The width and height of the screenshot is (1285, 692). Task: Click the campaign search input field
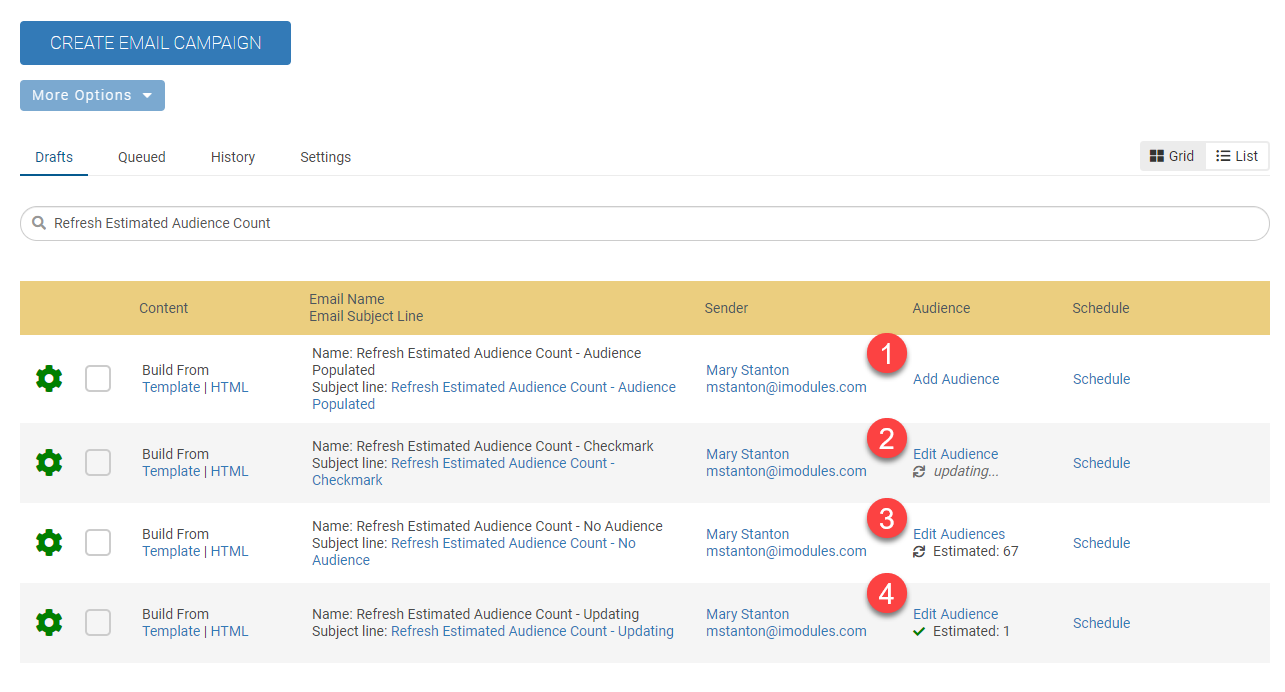pyautogui.click(x=650, y=223)
